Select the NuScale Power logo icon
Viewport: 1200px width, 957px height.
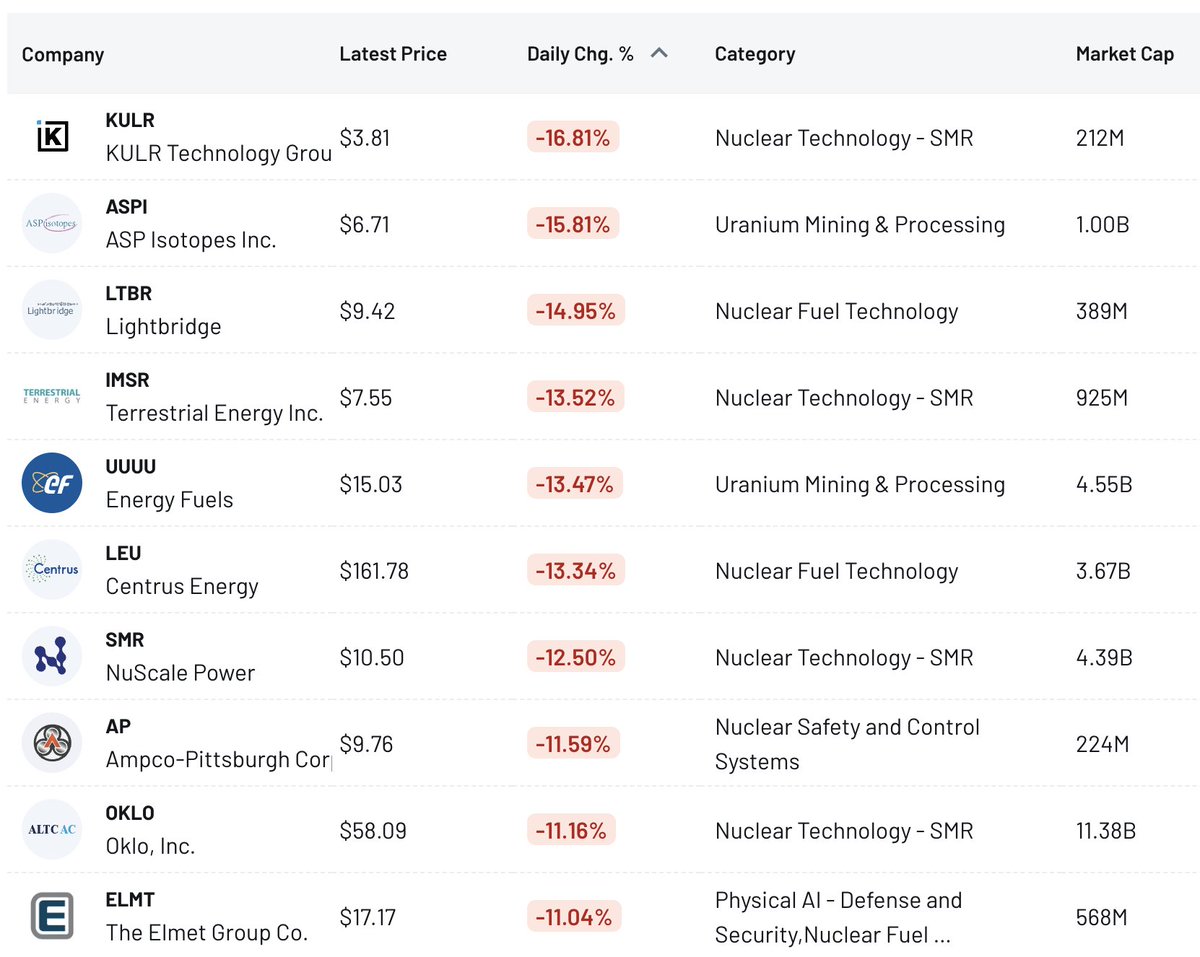coord(51,657)
